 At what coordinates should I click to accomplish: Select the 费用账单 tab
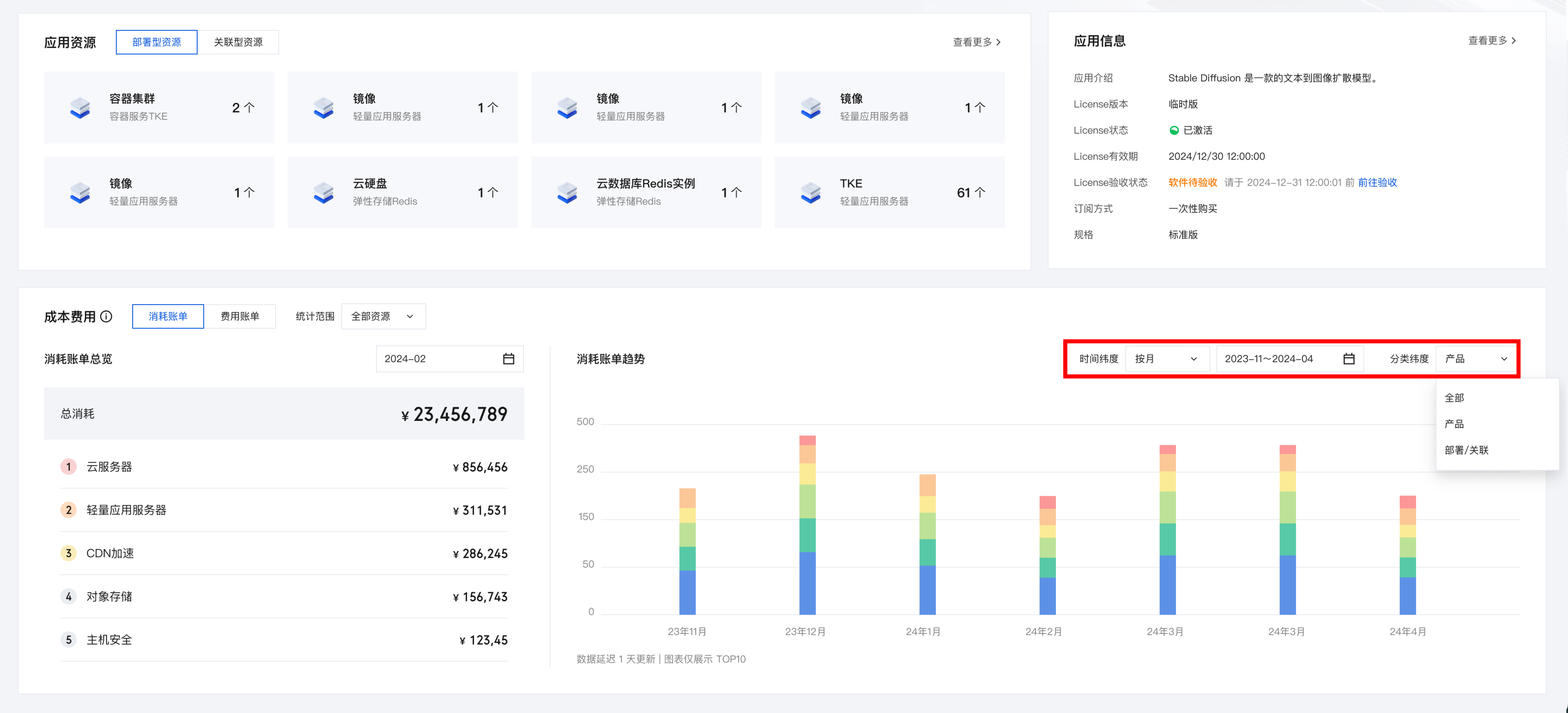pos(240,316)
